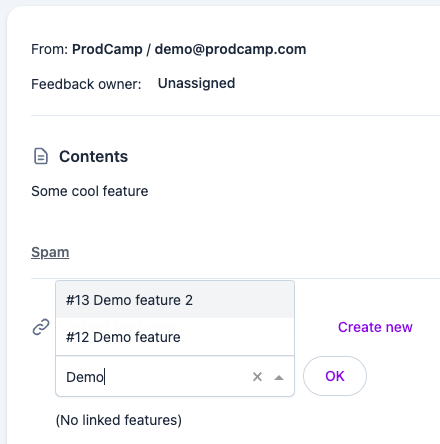
Task: Focus the Demo search input field
Action: pos(157,377)
